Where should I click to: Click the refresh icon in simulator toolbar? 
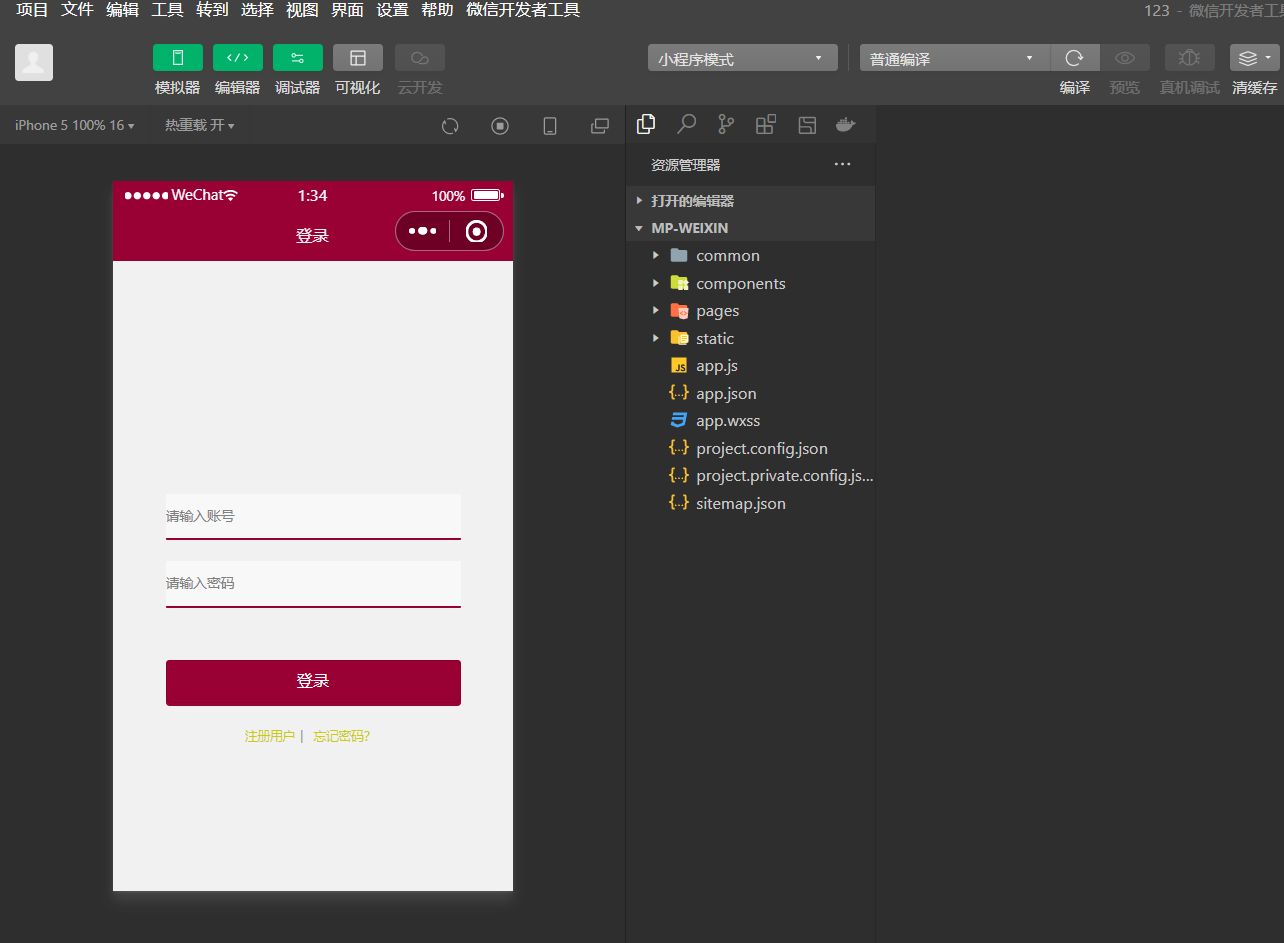450,126
